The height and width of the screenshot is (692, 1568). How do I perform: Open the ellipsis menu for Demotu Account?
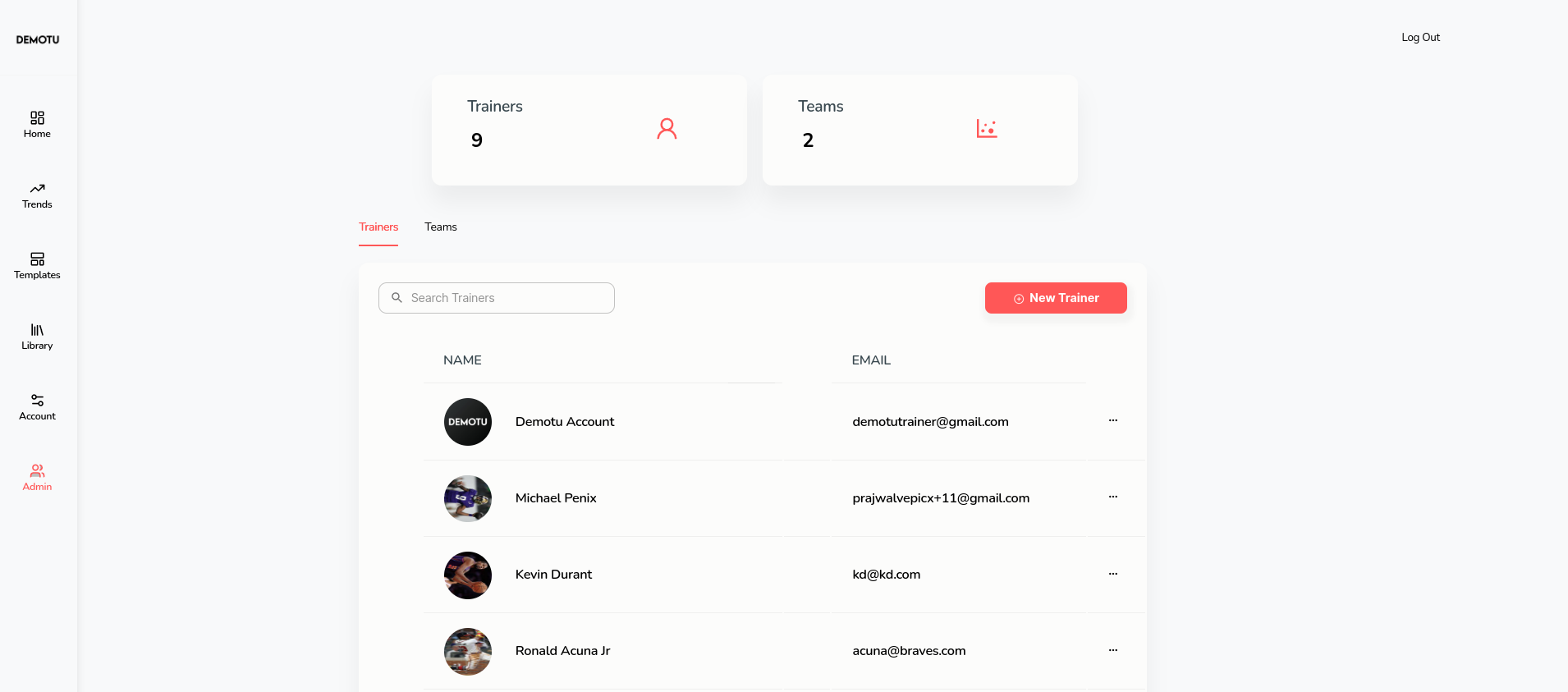pos(1113,421)
